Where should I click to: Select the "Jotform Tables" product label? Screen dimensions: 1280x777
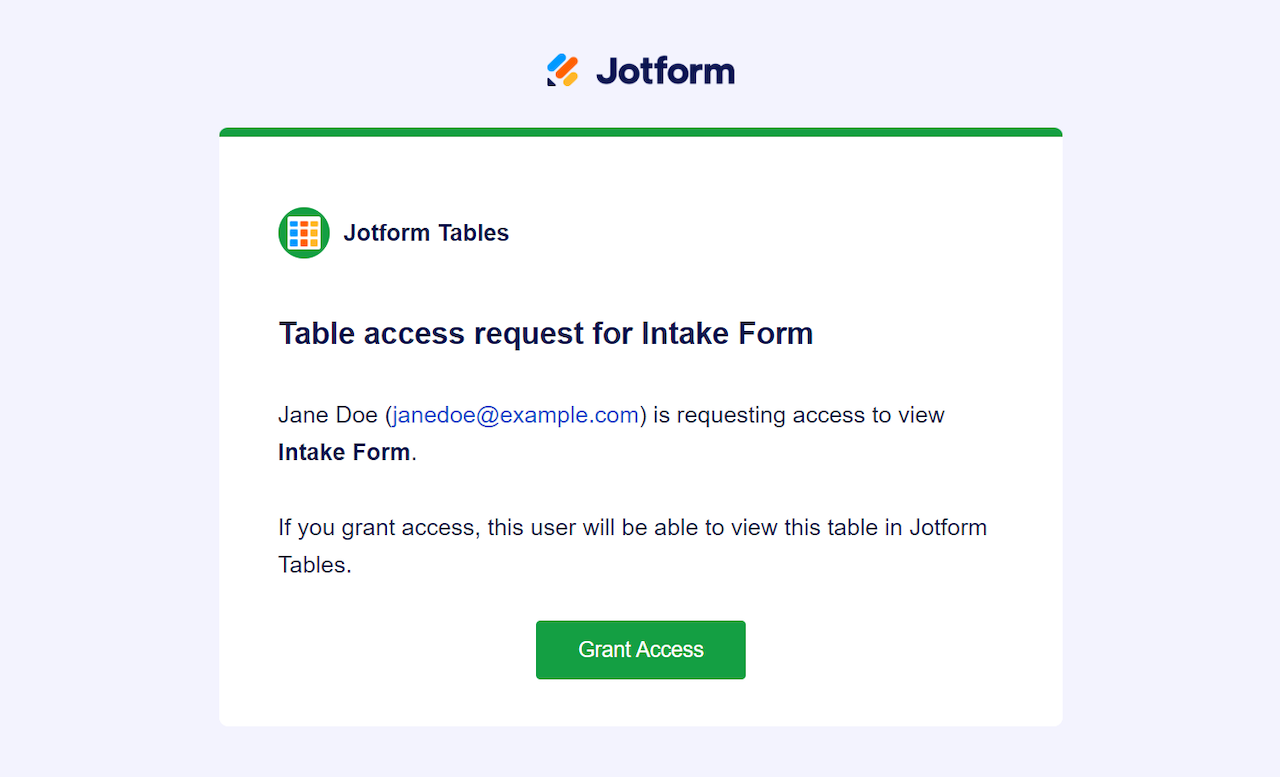426,233
